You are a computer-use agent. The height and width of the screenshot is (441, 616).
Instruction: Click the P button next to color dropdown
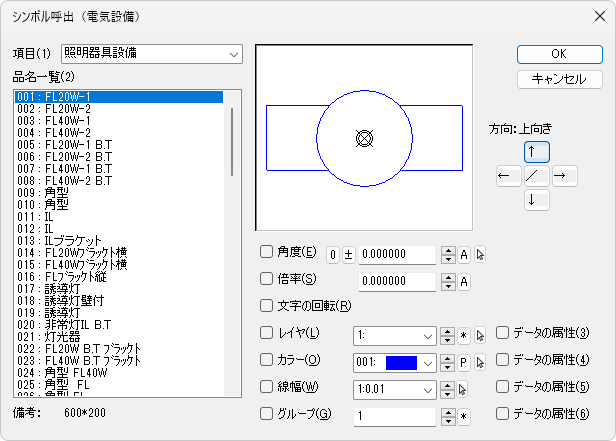(464, 361)
